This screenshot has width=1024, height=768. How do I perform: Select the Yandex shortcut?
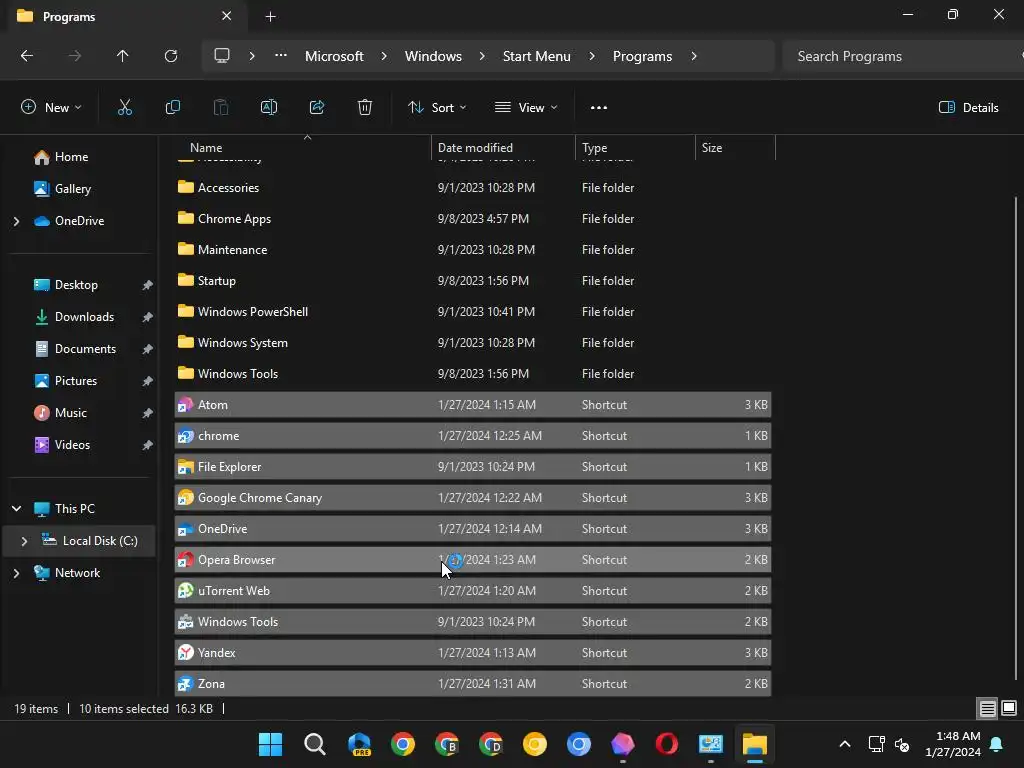[x=473, y=653]
